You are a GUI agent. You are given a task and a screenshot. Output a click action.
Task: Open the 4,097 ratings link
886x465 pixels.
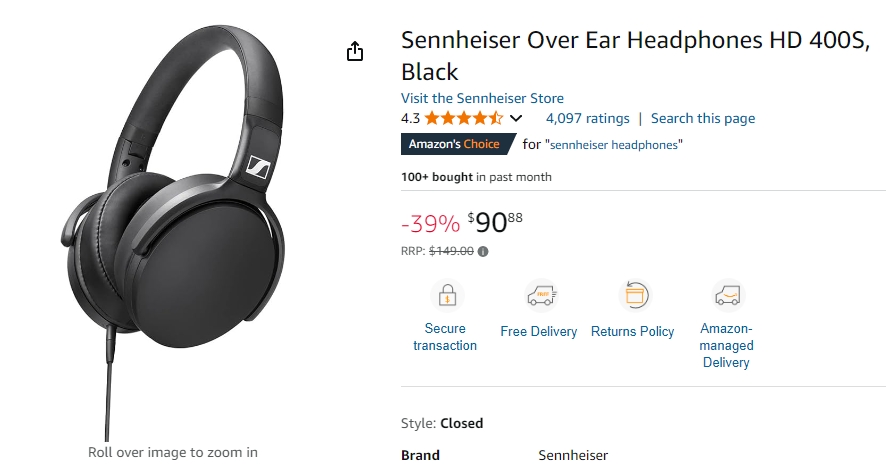tap(587, 119)
